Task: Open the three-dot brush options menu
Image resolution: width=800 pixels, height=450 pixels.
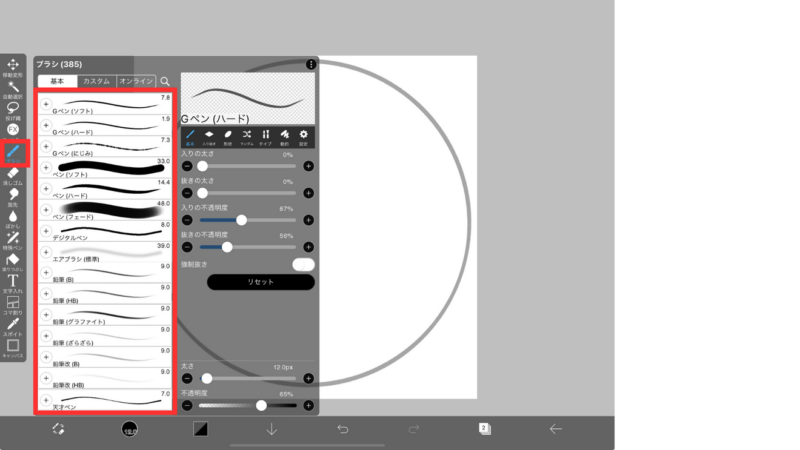Action: click(311, 65)
